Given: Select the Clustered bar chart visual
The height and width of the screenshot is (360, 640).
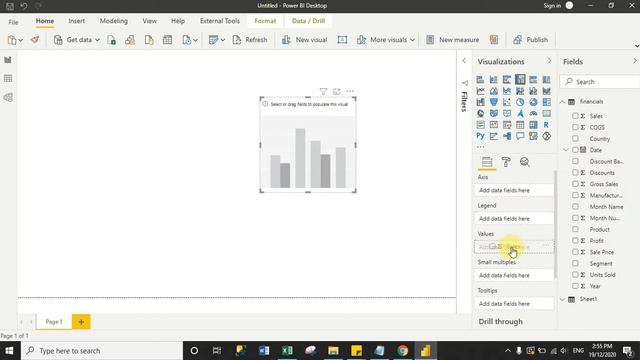Looking at the screenshot, I should (x=507, y=80).
